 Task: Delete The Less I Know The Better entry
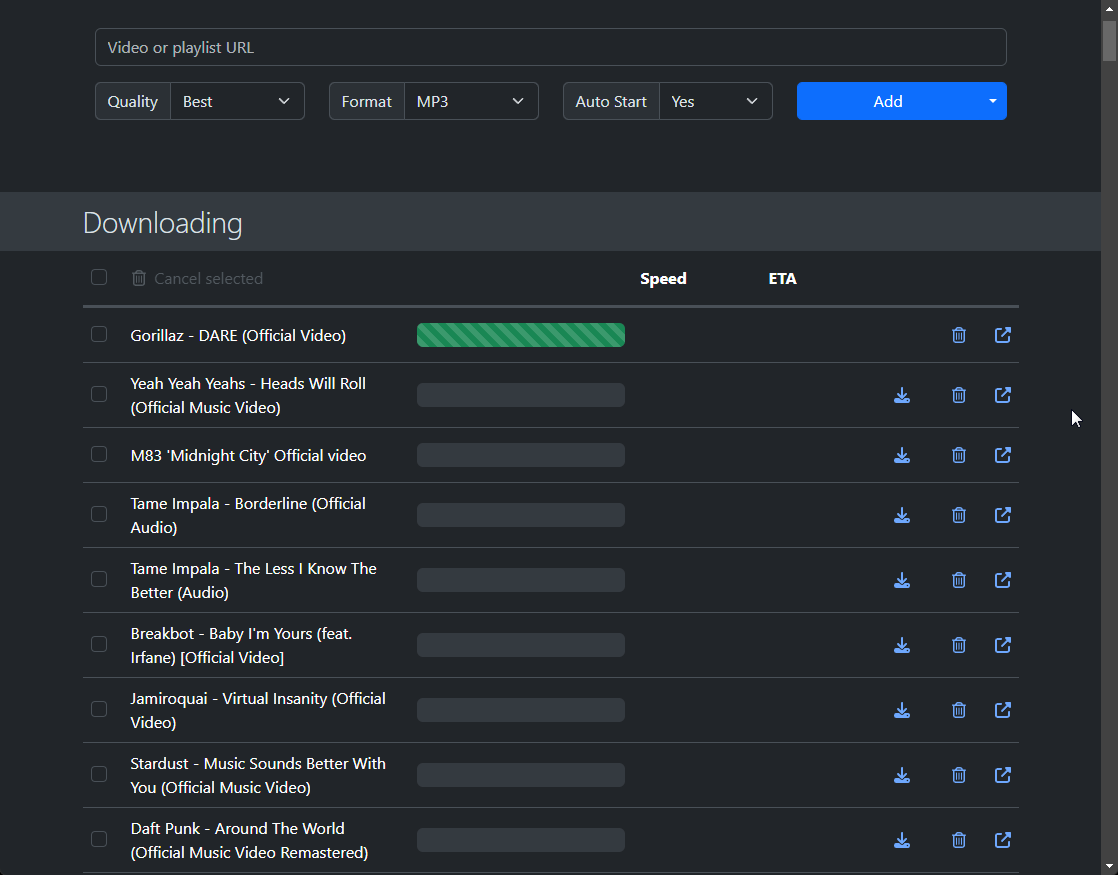(x=958, y=580)
